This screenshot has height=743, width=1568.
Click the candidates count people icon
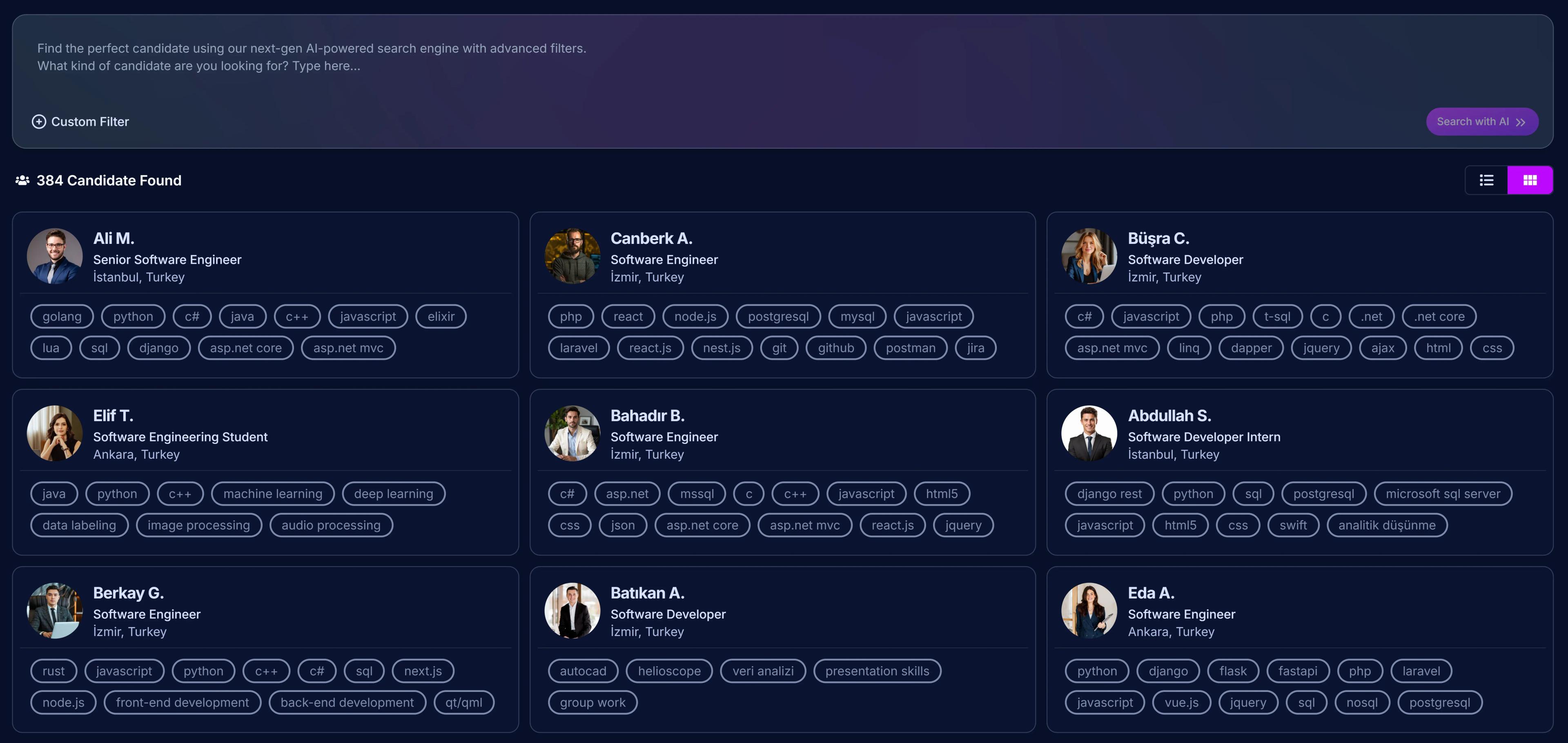click(x=22, y=180)
